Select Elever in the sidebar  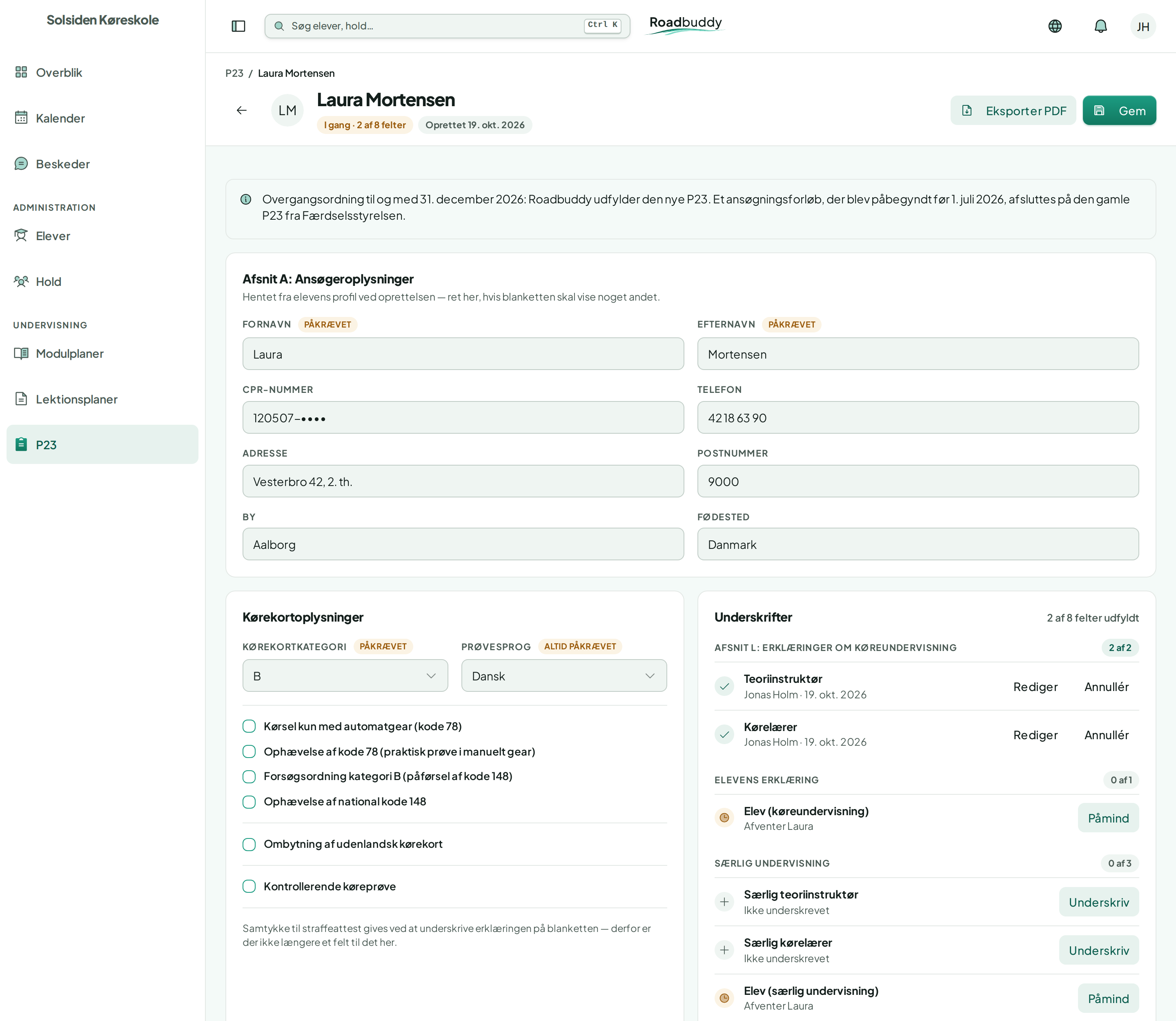pos(102,236)
